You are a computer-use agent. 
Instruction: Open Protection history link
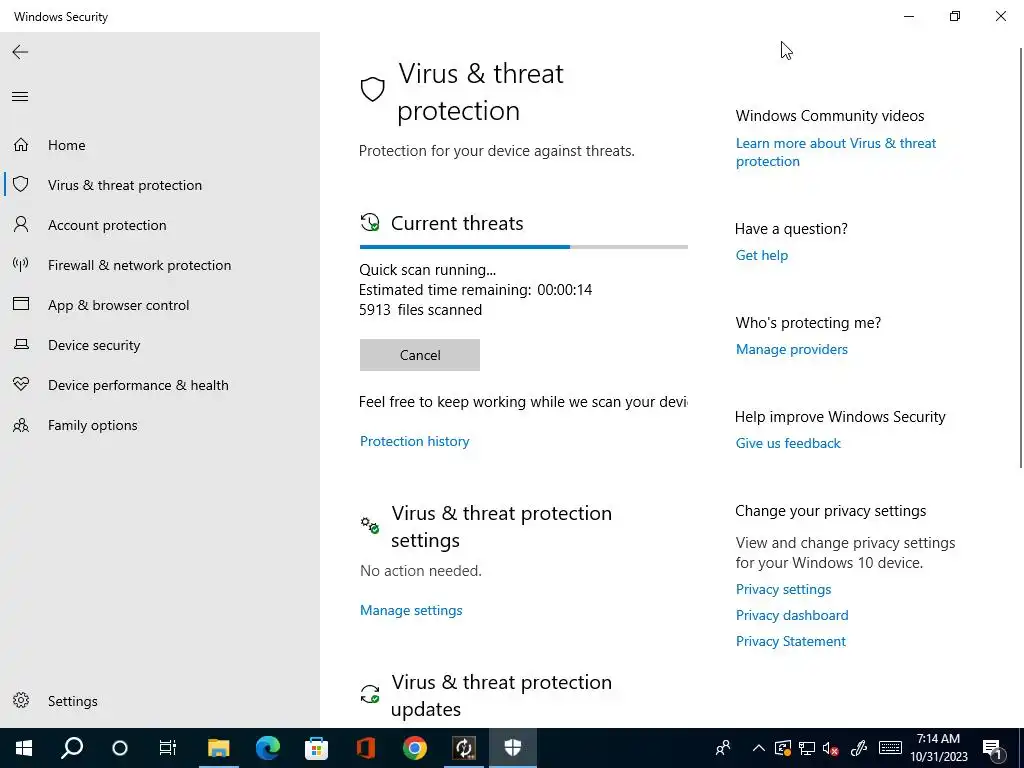click(x=414, y=441)
